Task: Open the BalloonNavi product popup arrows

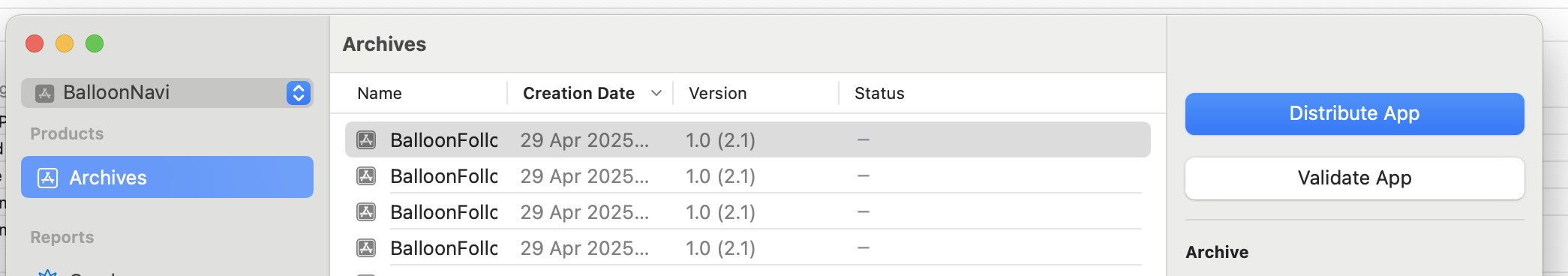Action: [299, 93]
